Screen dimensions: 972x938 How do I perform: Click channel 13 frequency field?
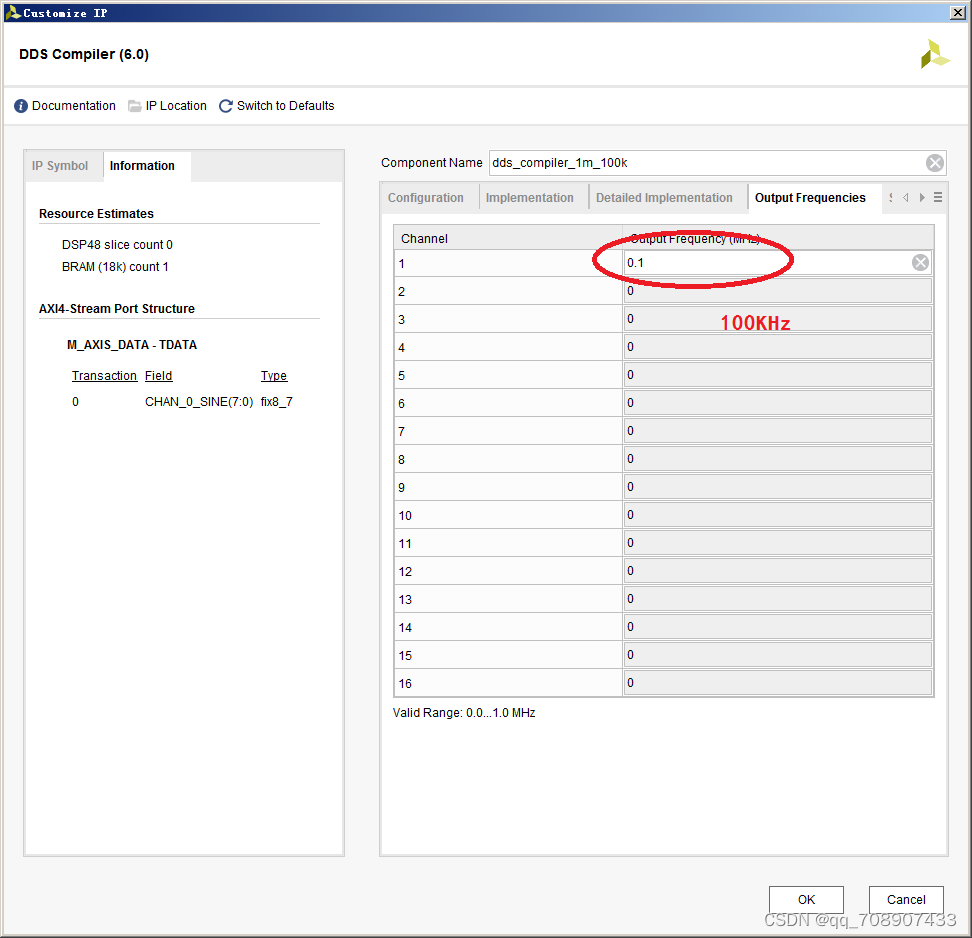[777, 599]
